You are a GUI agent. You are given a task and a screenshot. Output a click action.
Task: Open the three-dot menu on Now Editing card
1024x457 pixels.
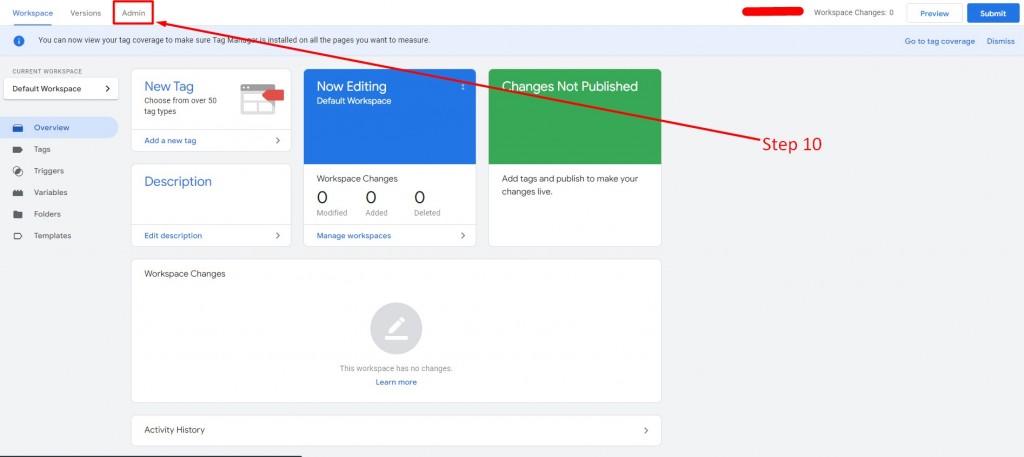pyautogui.click(x=463, y=87)
